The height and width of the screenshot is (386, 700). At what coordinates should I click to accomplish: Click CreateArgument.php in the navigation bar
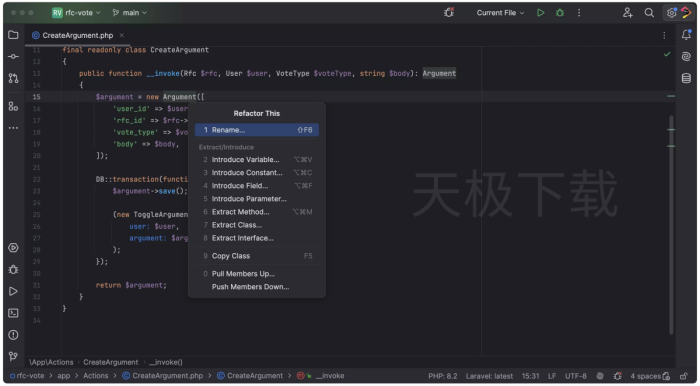162,376
